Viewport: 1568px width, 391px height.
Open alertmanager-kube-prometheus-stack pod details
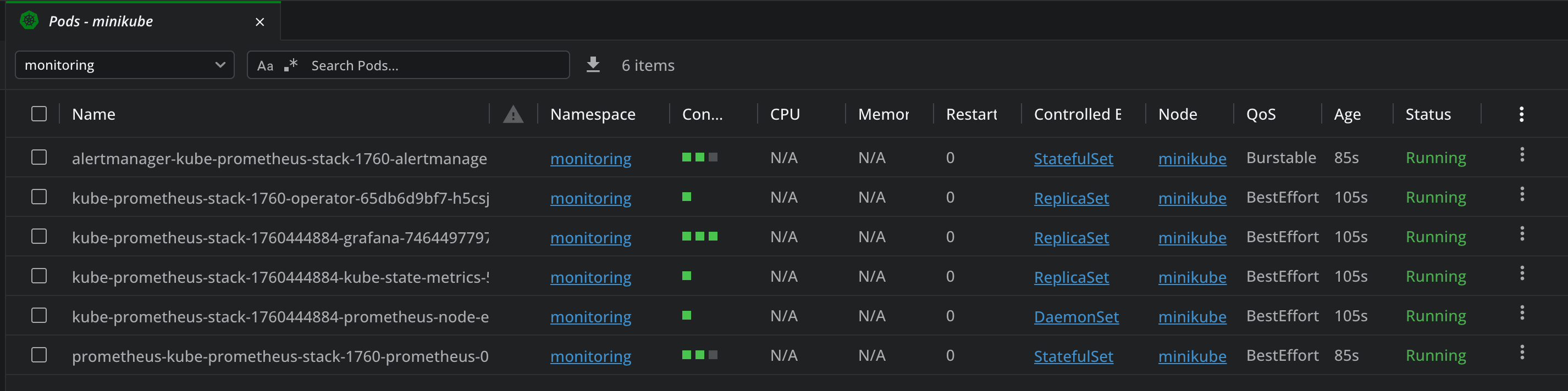[279, 158]
